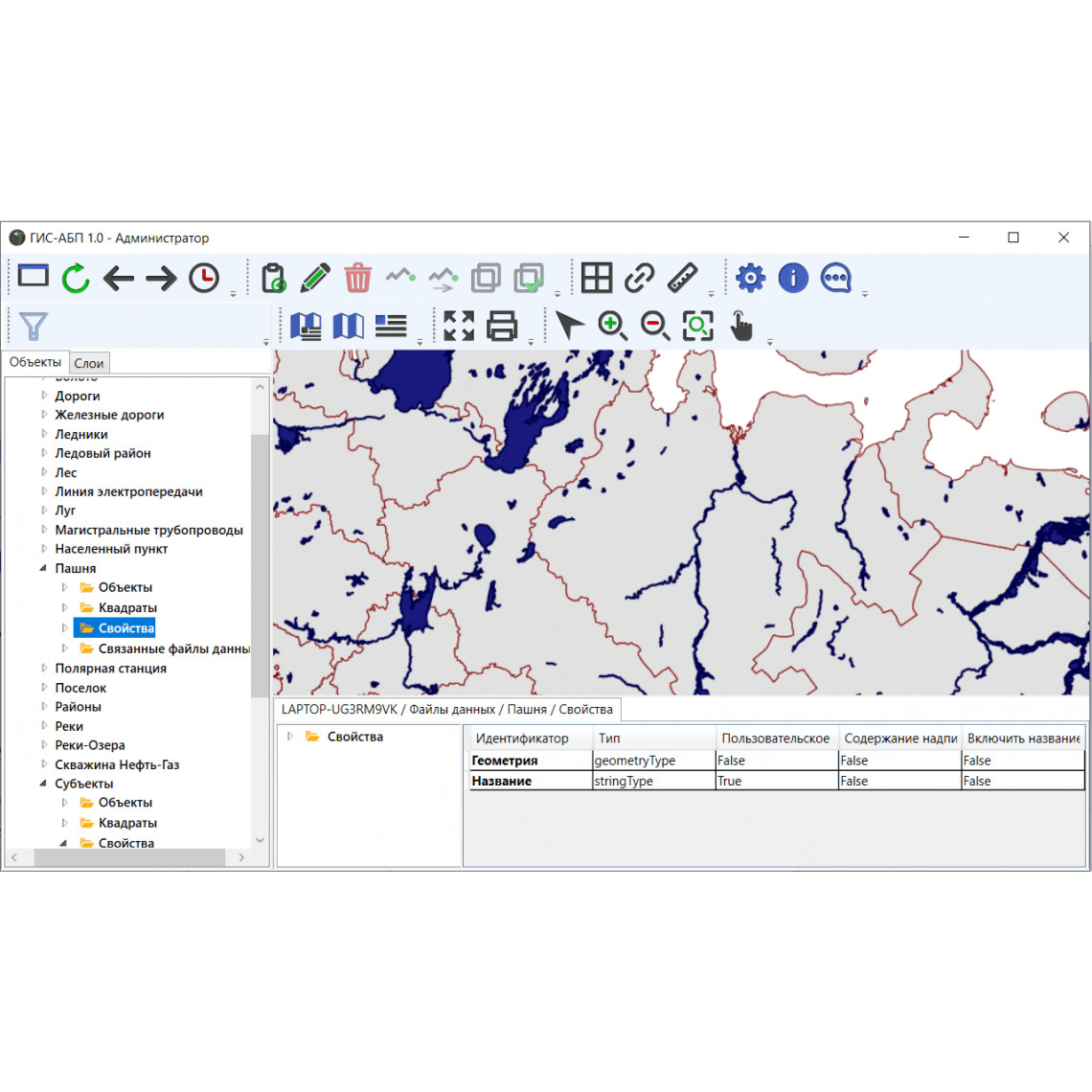Click the zoom out magnifier
The height and width of the screenshot is (1092, 1092).
(x=655, y=326)
